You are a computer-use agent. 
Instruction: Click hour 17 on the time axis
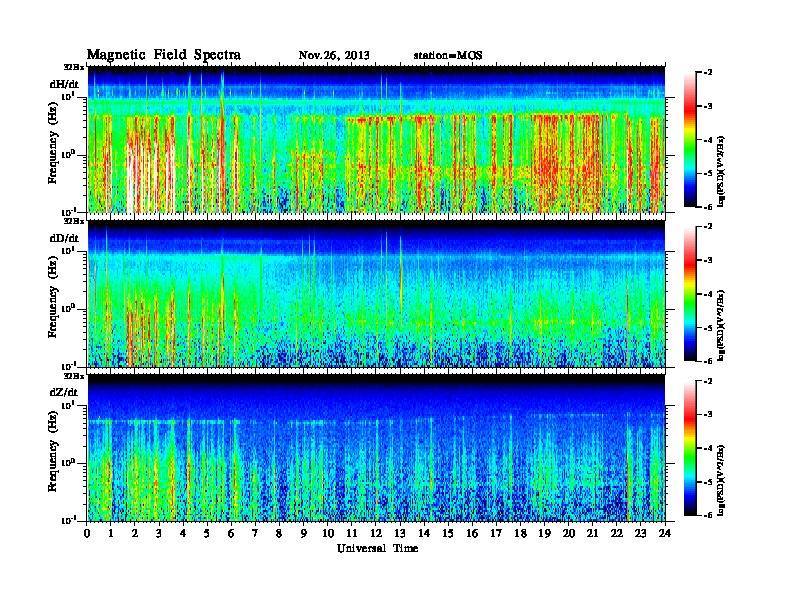pyautogui.click(x=496, y=533)
